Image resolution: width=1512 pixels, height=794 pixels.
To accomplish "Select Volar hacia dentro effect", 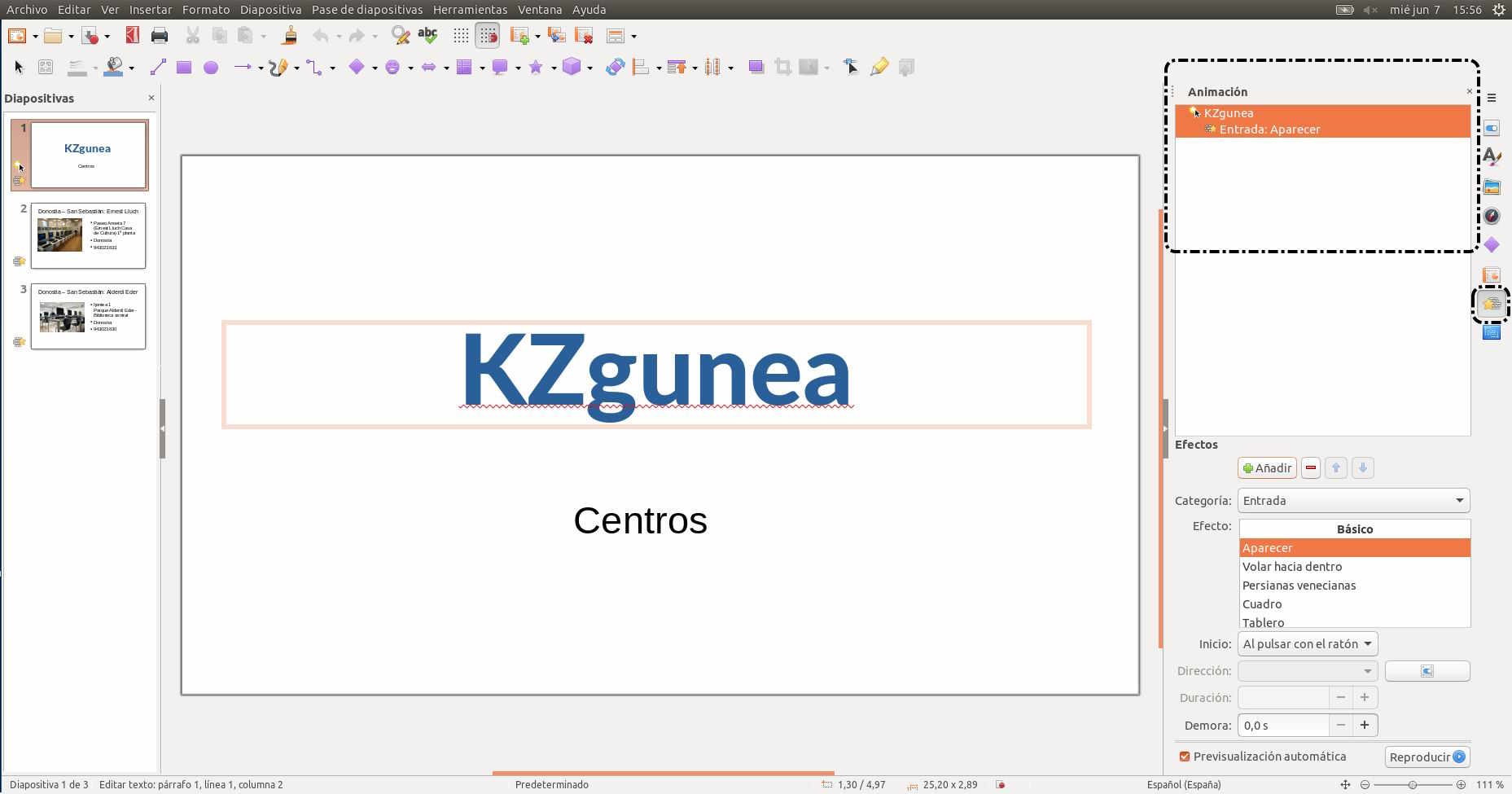I will (x=1355, y=567).
